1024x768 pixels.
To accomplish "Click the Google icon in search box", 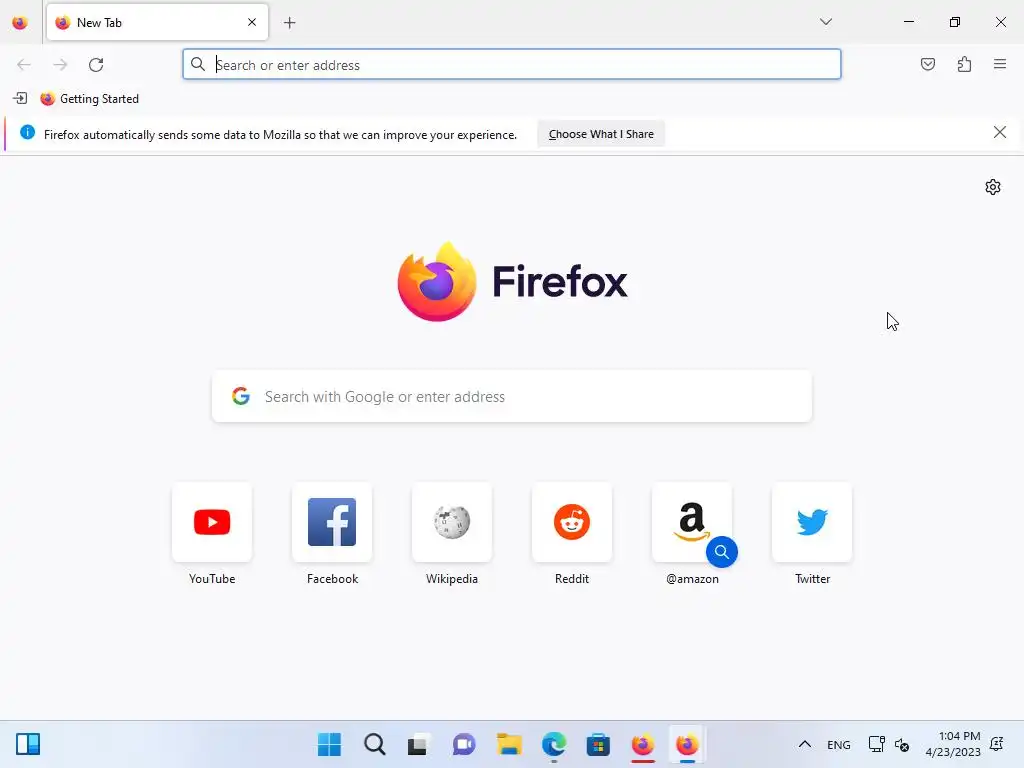I will [241, 396].
